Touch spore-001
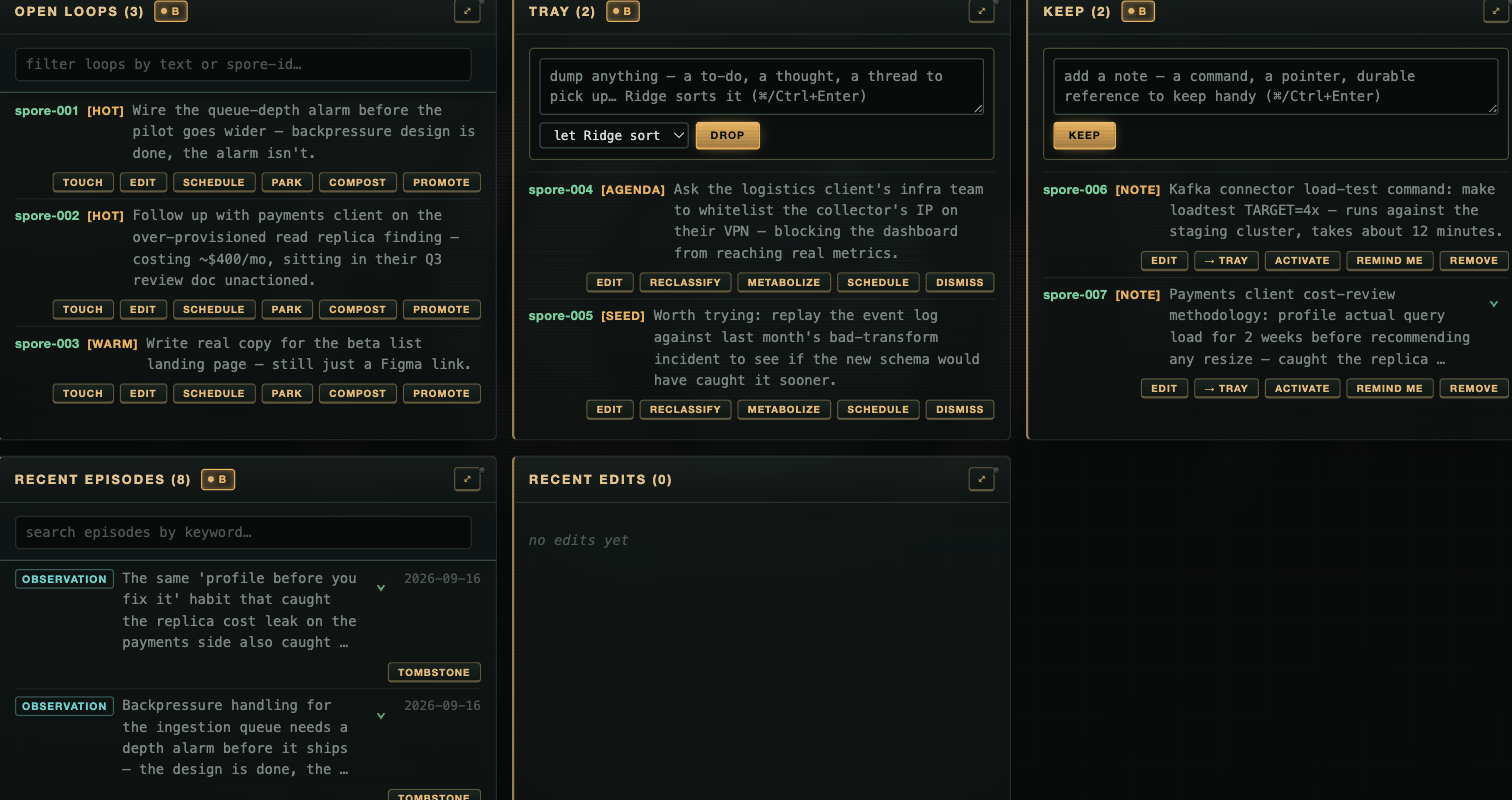 click(x=83, y=182)
